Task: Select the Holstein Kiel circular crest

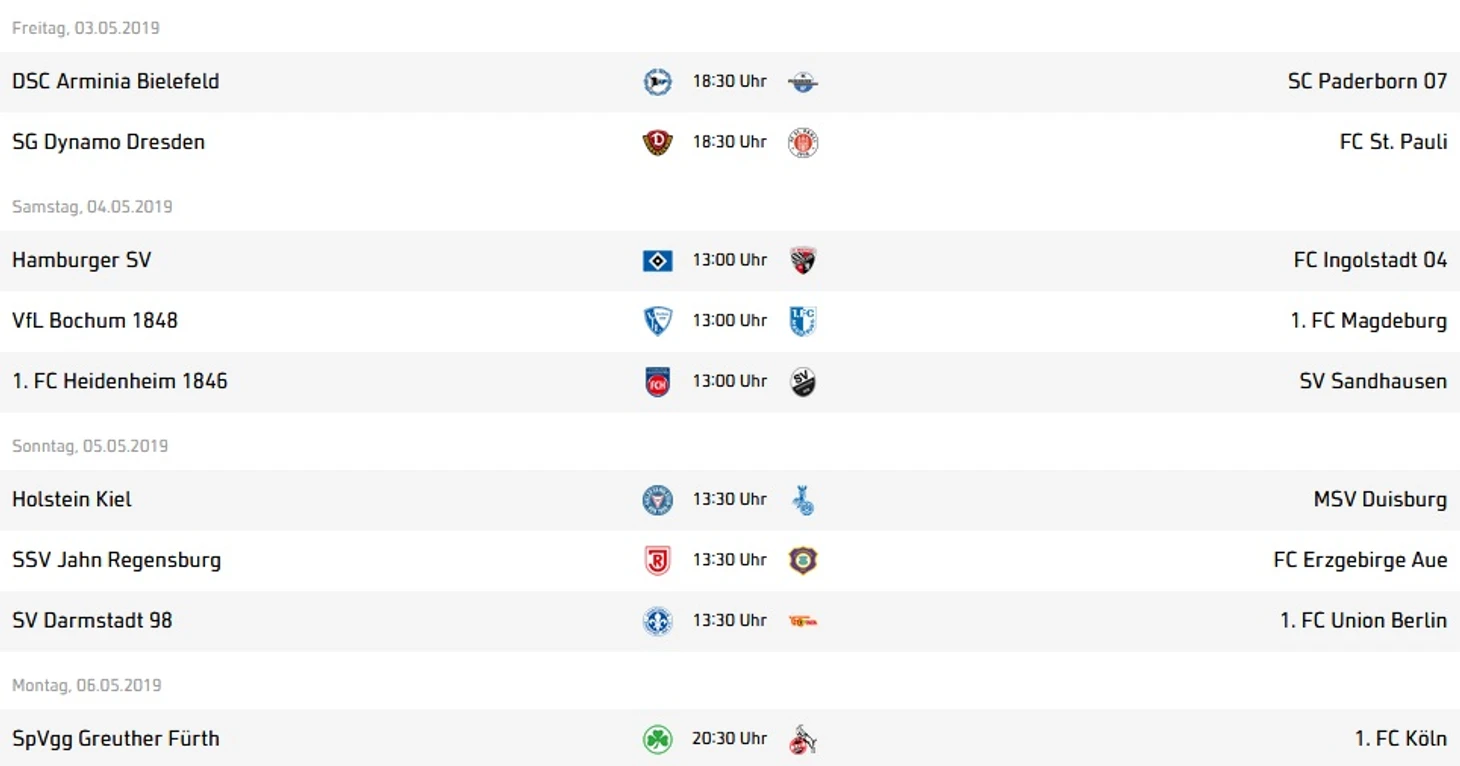Action: click(657, 500)
